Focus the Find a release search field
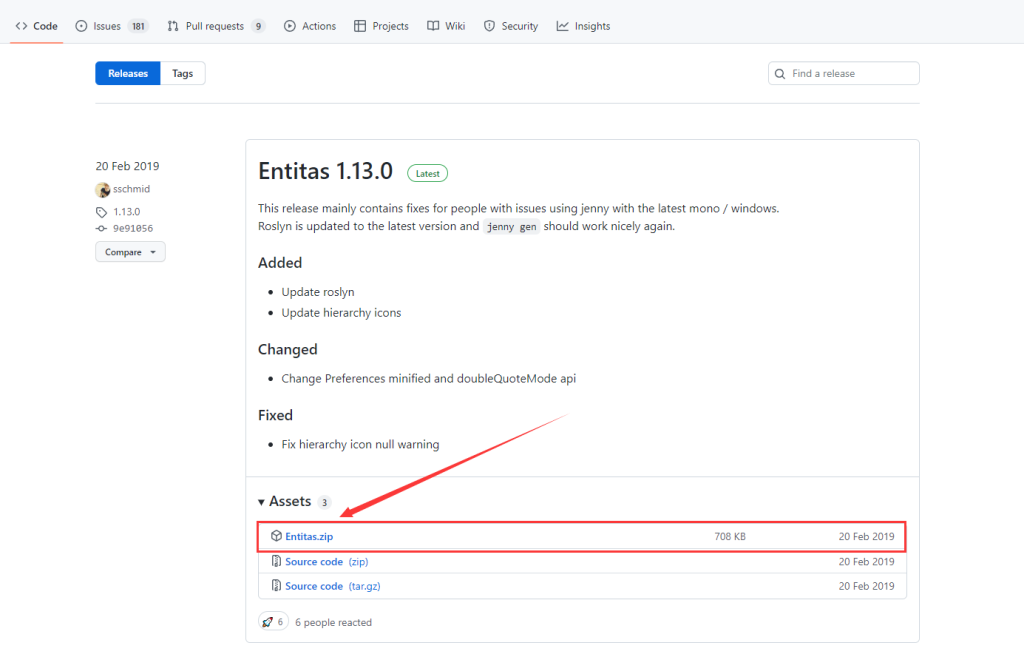1024x657 pixels. 844,73
